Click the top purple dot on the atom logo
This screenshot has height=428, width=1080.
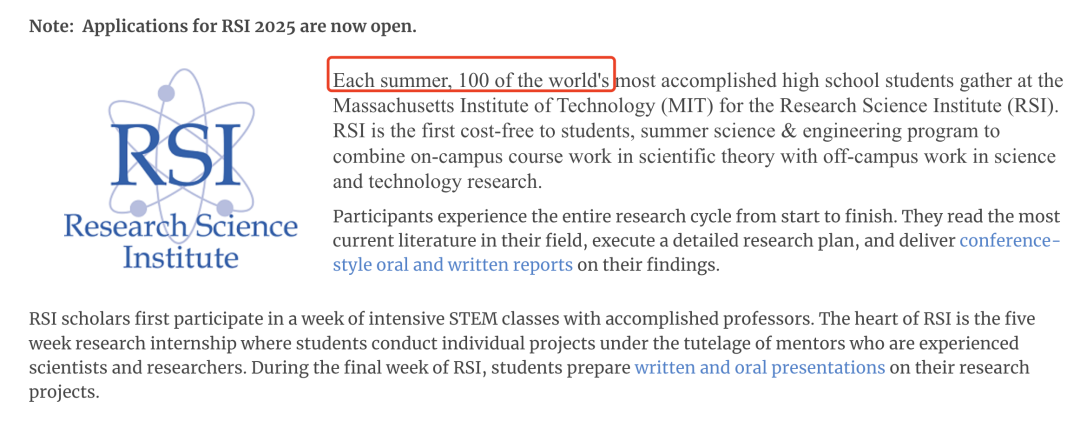click(x=166, y=93)
